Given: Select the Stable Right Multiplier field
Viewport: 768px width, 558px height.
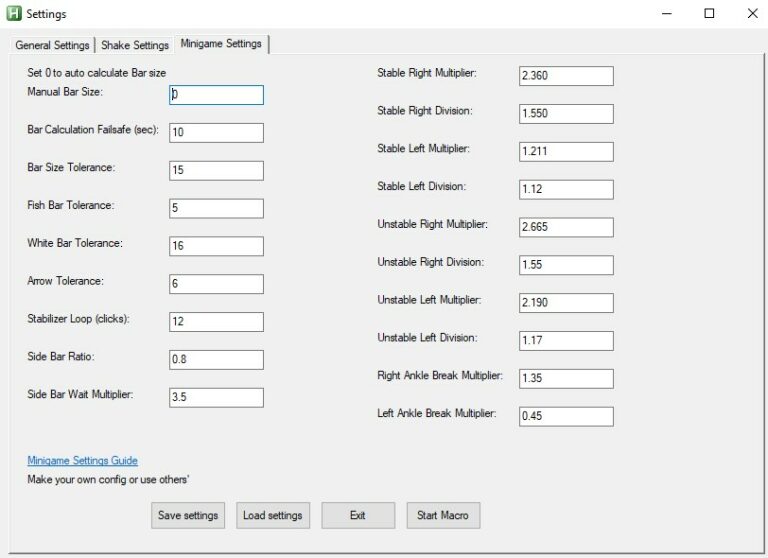Looking at the screenshot, I should coord(566,76).
